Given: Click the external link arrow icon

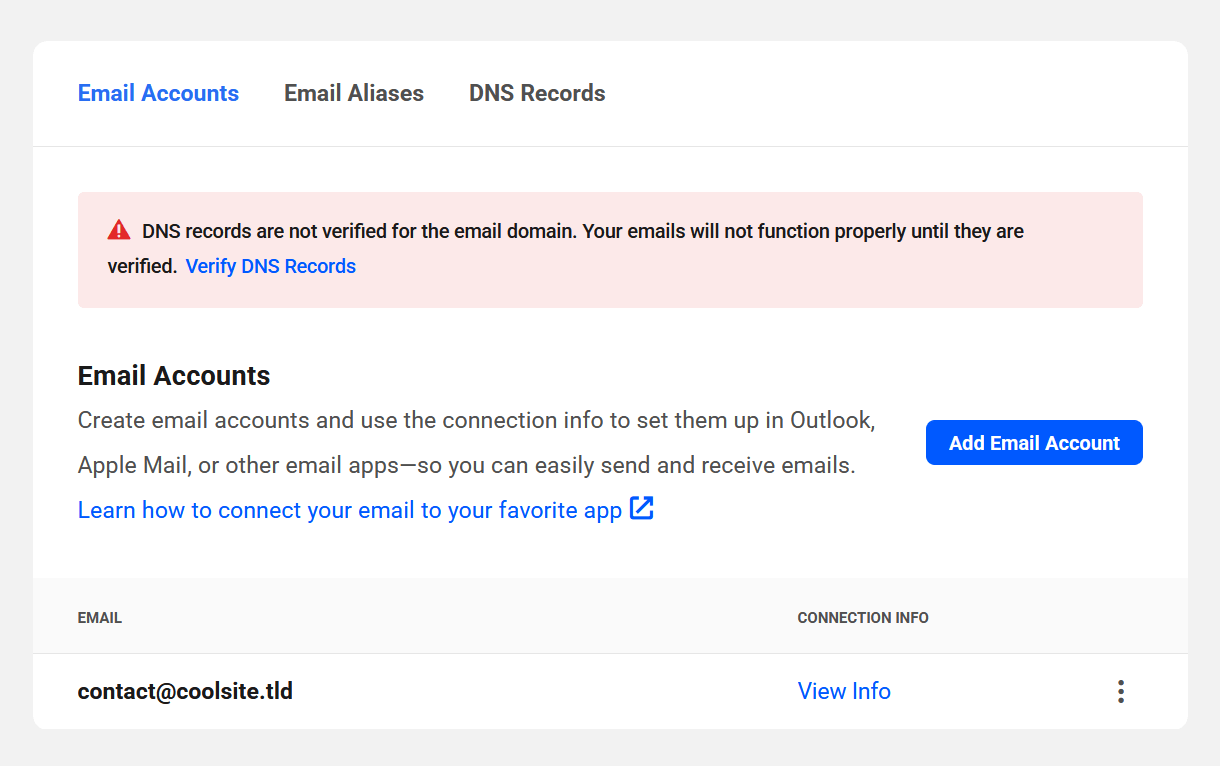Looking at the screenshot, I should [x=641, y=509].
